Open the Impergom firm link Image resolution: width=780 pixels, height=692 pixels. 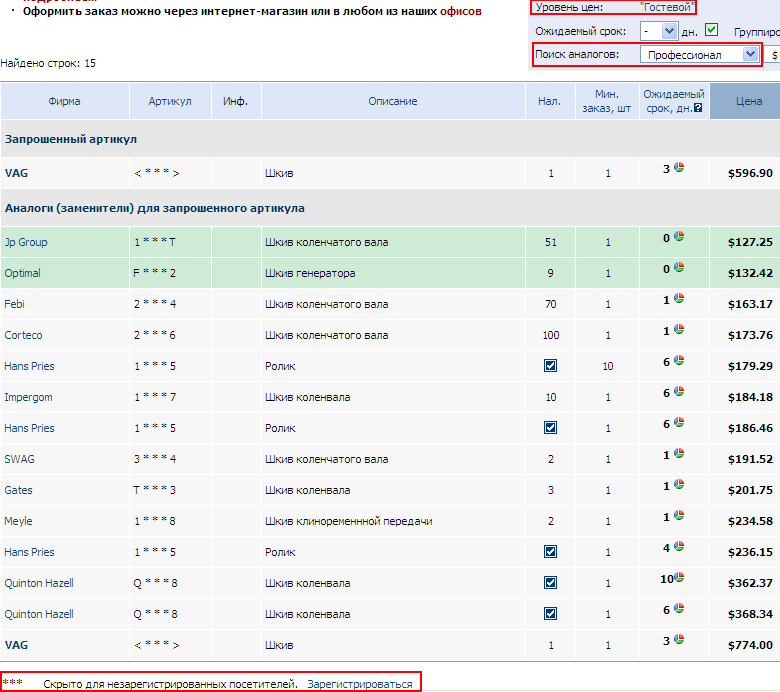pyautogui.click(x=28, y=397)
